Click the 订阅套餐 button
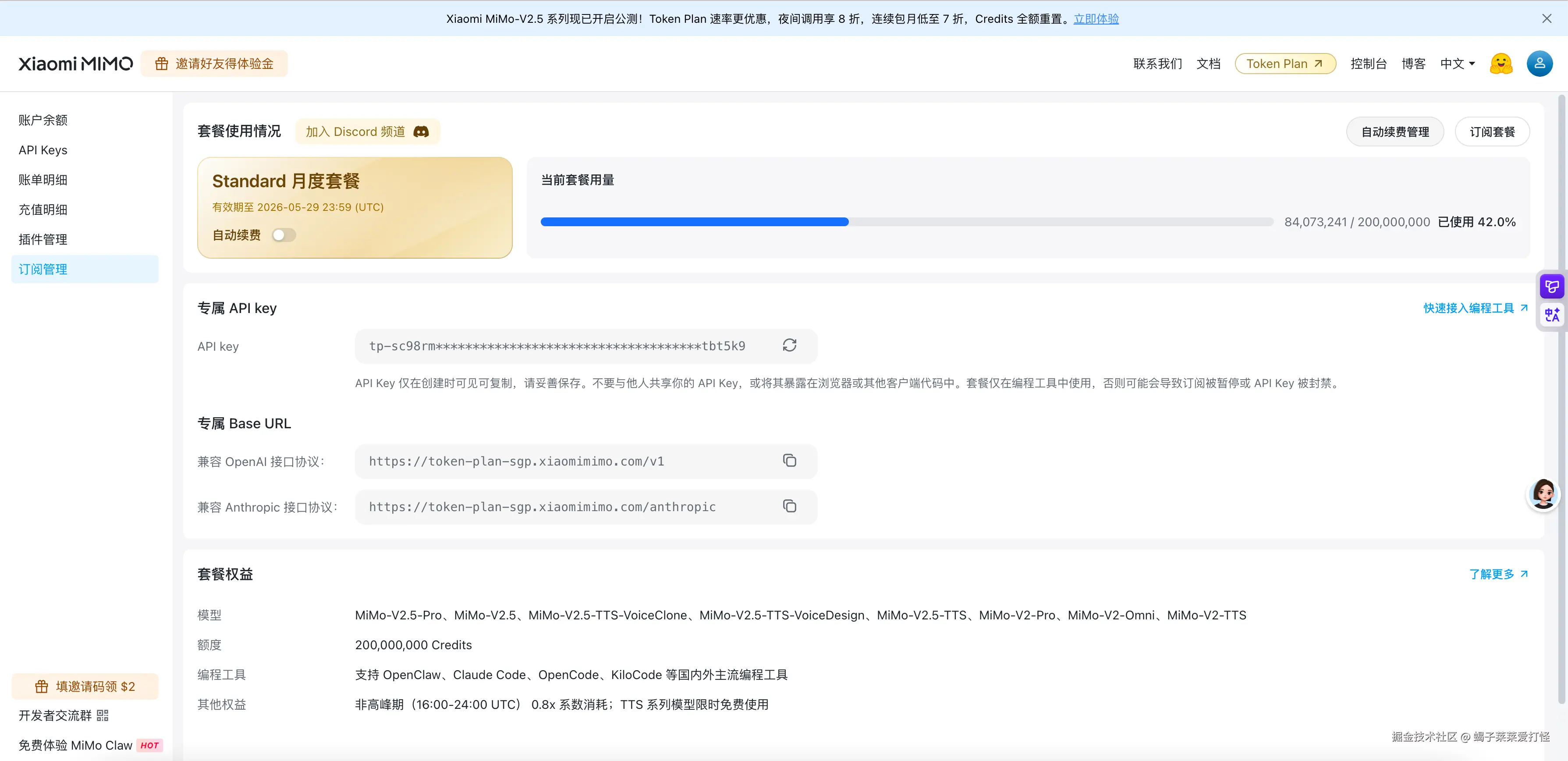1568x761 pixels. 1492,132
